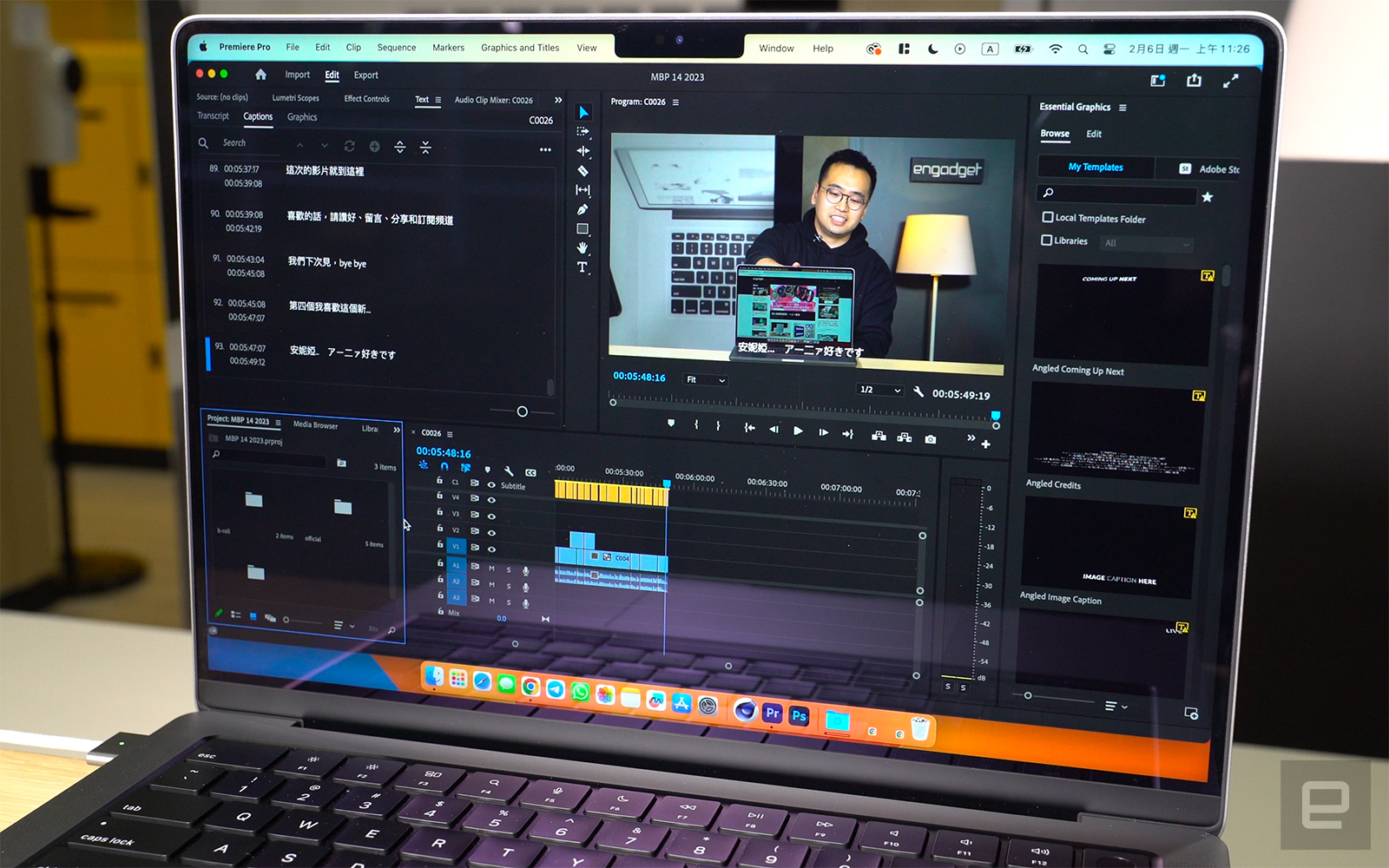The image size is (1389, 868).
Task: Mute audio track A1
Action: (x=491, y=569)
